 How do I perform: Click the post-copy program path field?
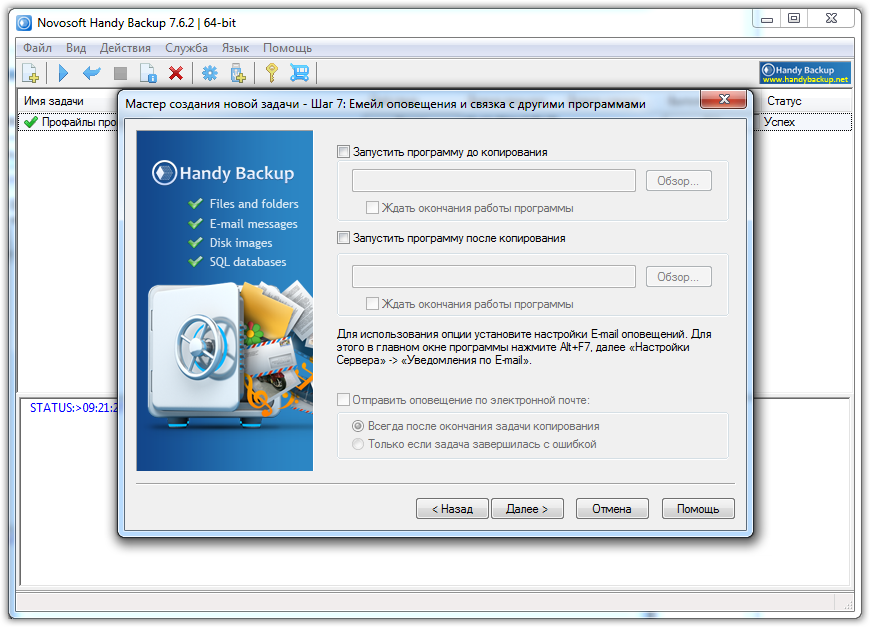click(494, 276)
